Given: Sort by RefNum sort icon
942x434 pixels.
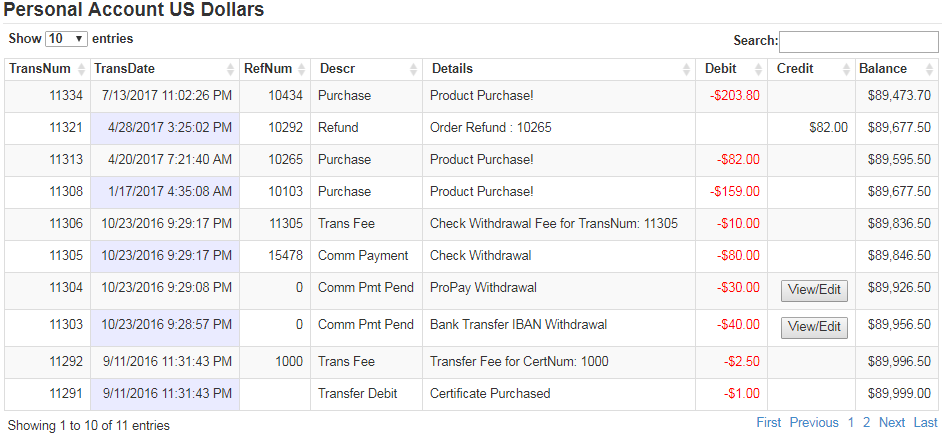Looking at the screenshot, I should (302, 70).
